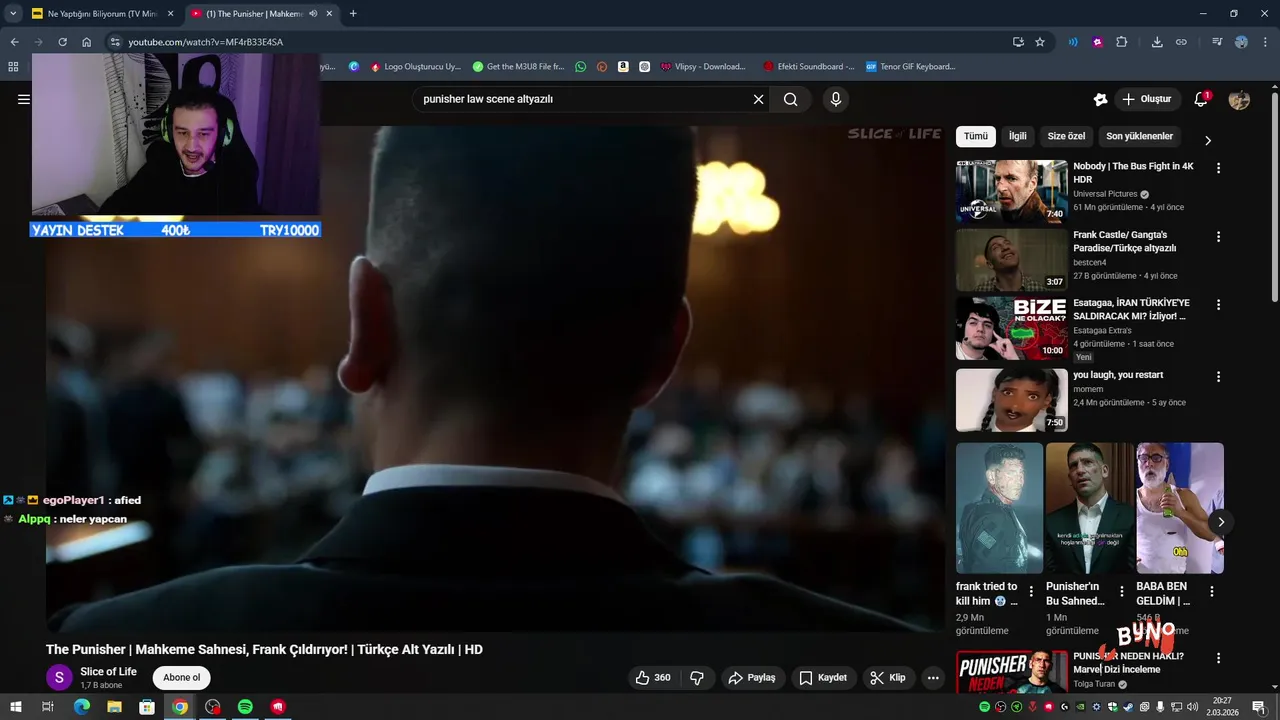Open the YouTube account avatar menu
Viewport: 1280px width, 720px height.
coord(1239,99)
